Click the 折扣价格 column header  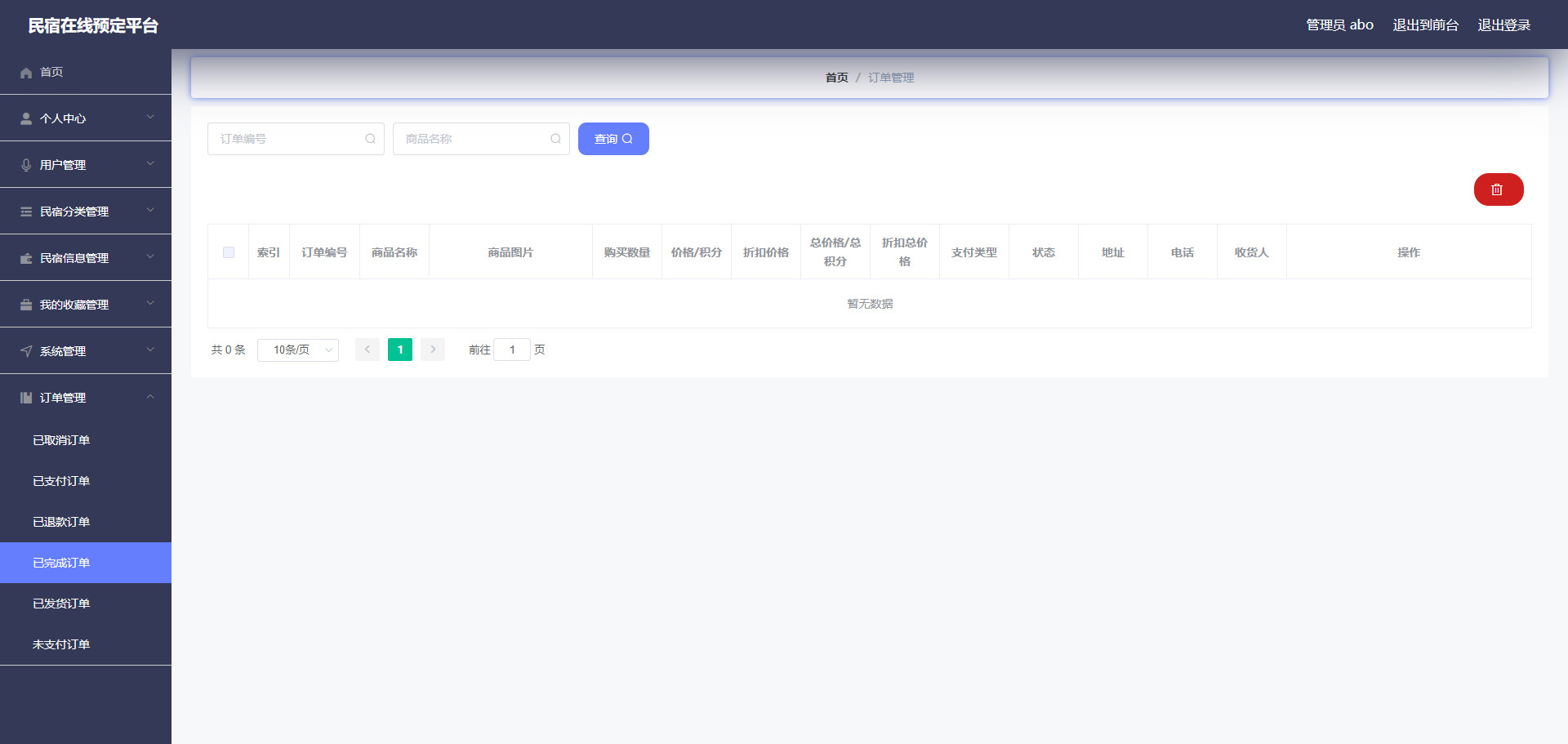(766, 252)
